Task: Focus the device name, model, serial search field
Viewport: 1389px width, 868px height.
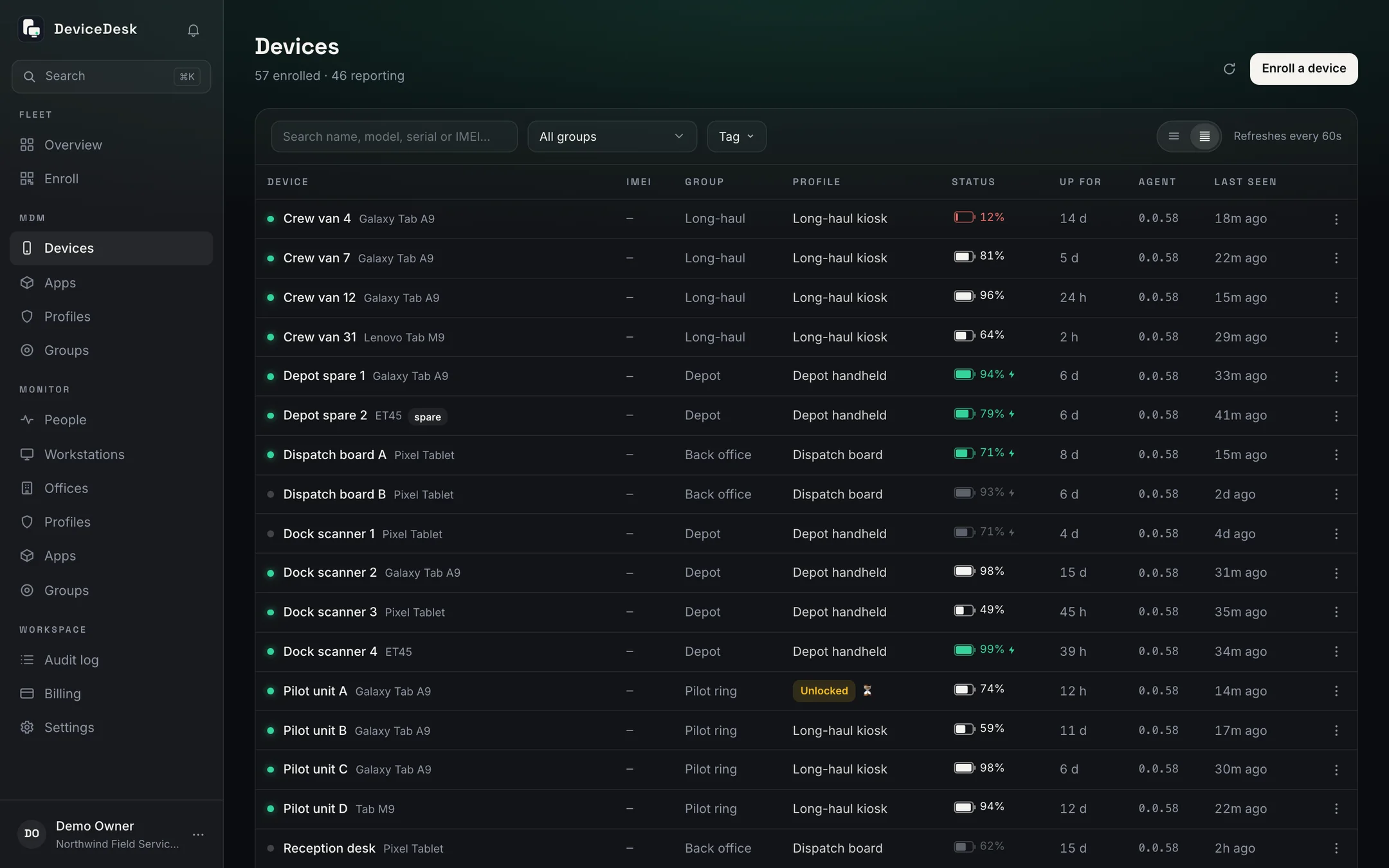Action: (394, 136)
